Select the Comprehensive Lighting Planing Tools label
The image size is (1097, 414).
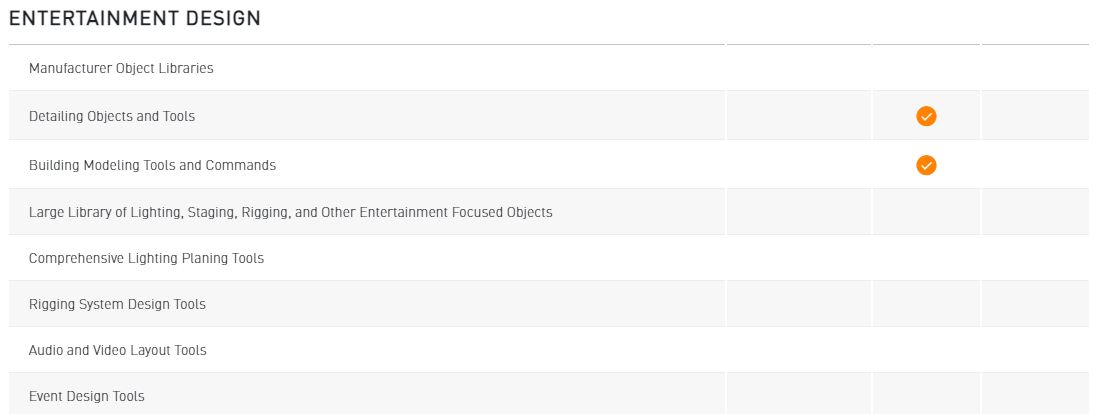(x=146, y=258)
